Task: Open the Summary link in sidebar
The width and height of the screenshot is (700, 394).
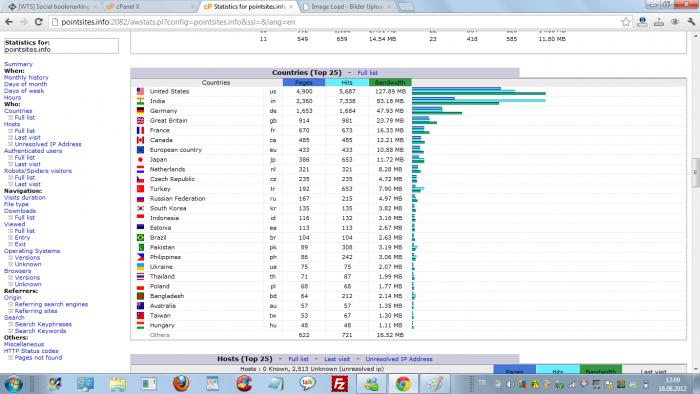Action: 18,64
